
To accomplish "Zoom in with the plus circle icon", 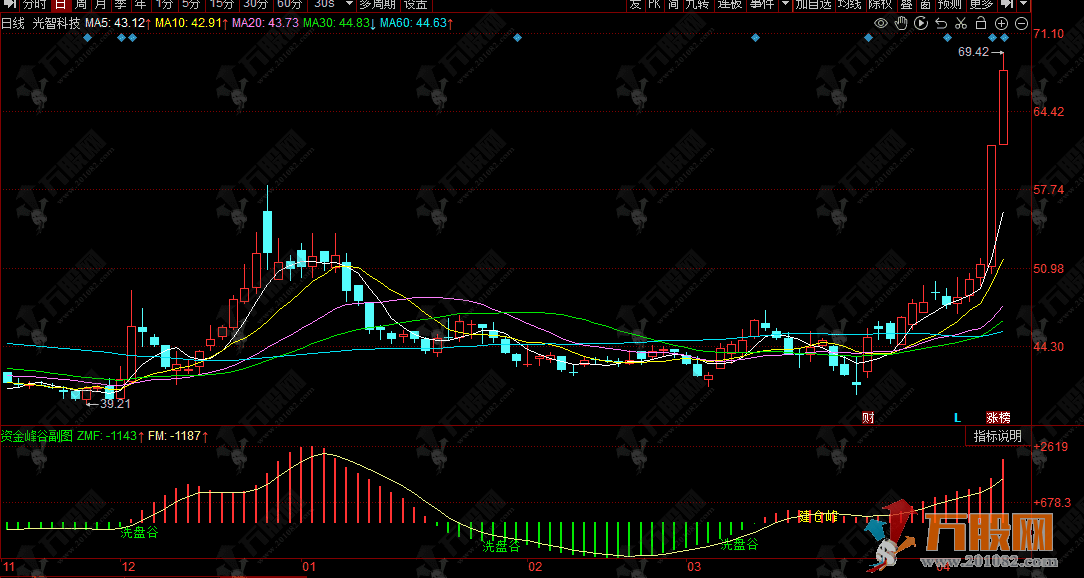I will point(1002,22).
